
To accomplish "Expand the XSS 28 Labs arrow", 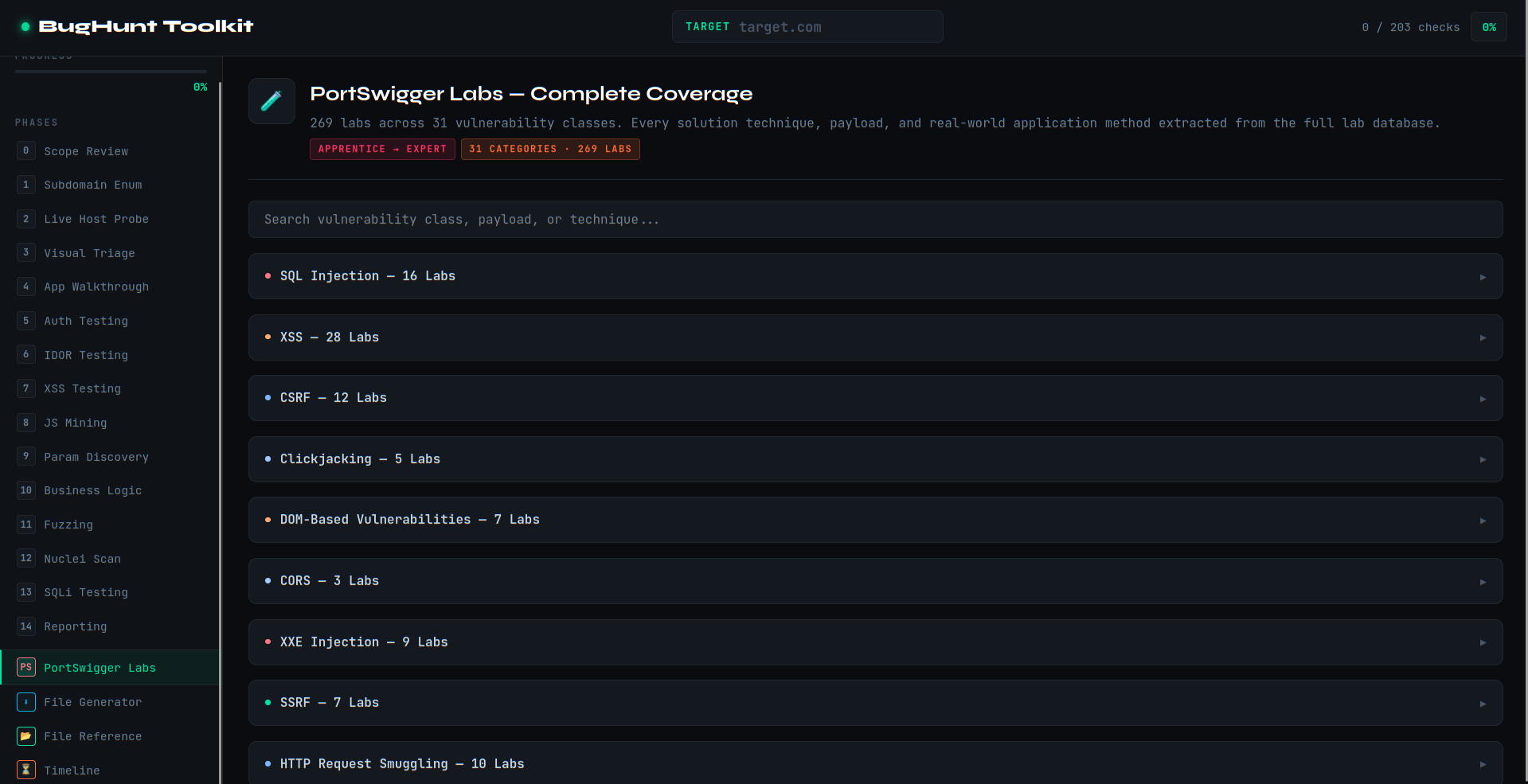I will [1483, 337].
